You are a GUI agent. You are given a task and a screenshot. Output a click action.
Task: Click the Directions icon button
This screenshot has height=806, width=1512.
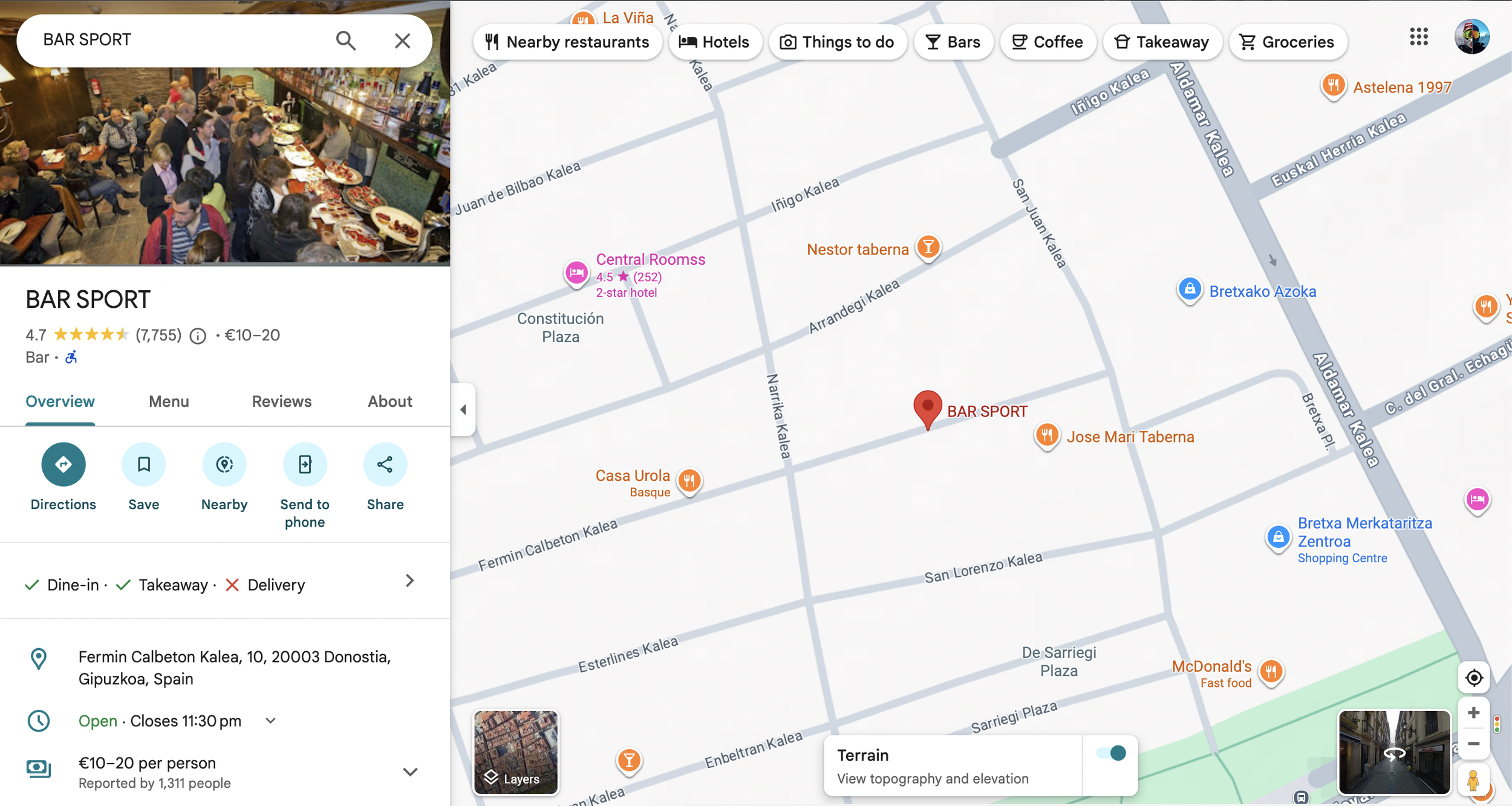(x=63, y=464)
